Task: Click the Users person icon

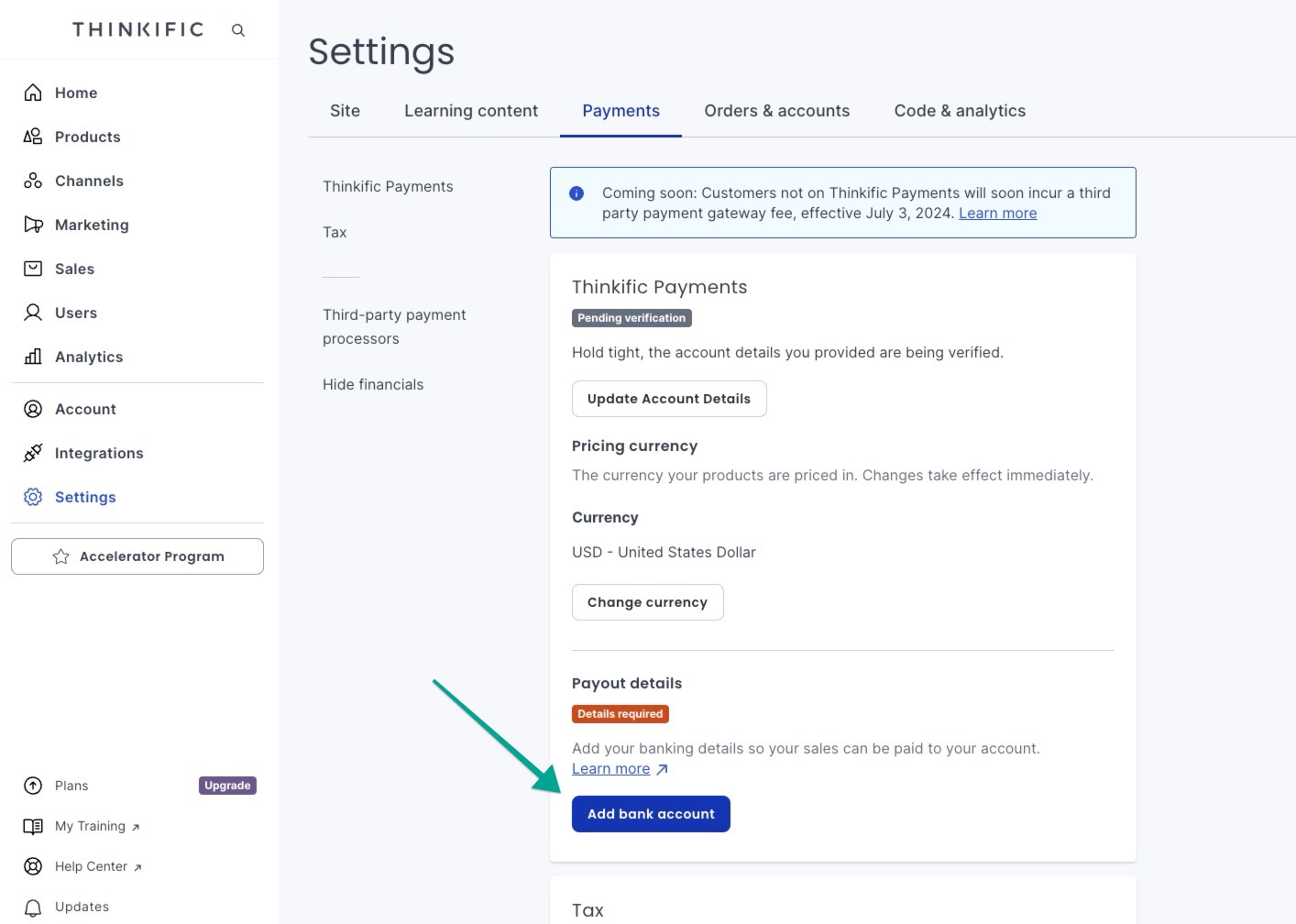Action: tap(33, 313)
